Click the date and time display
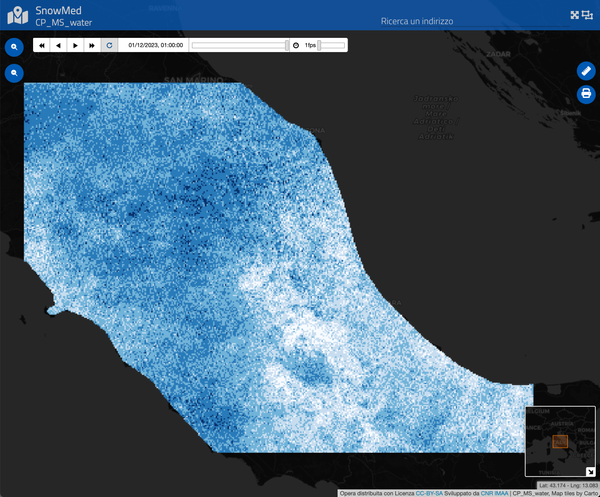Screen dimensions: 600x497 pyautogui.click(x=155, y=45)
